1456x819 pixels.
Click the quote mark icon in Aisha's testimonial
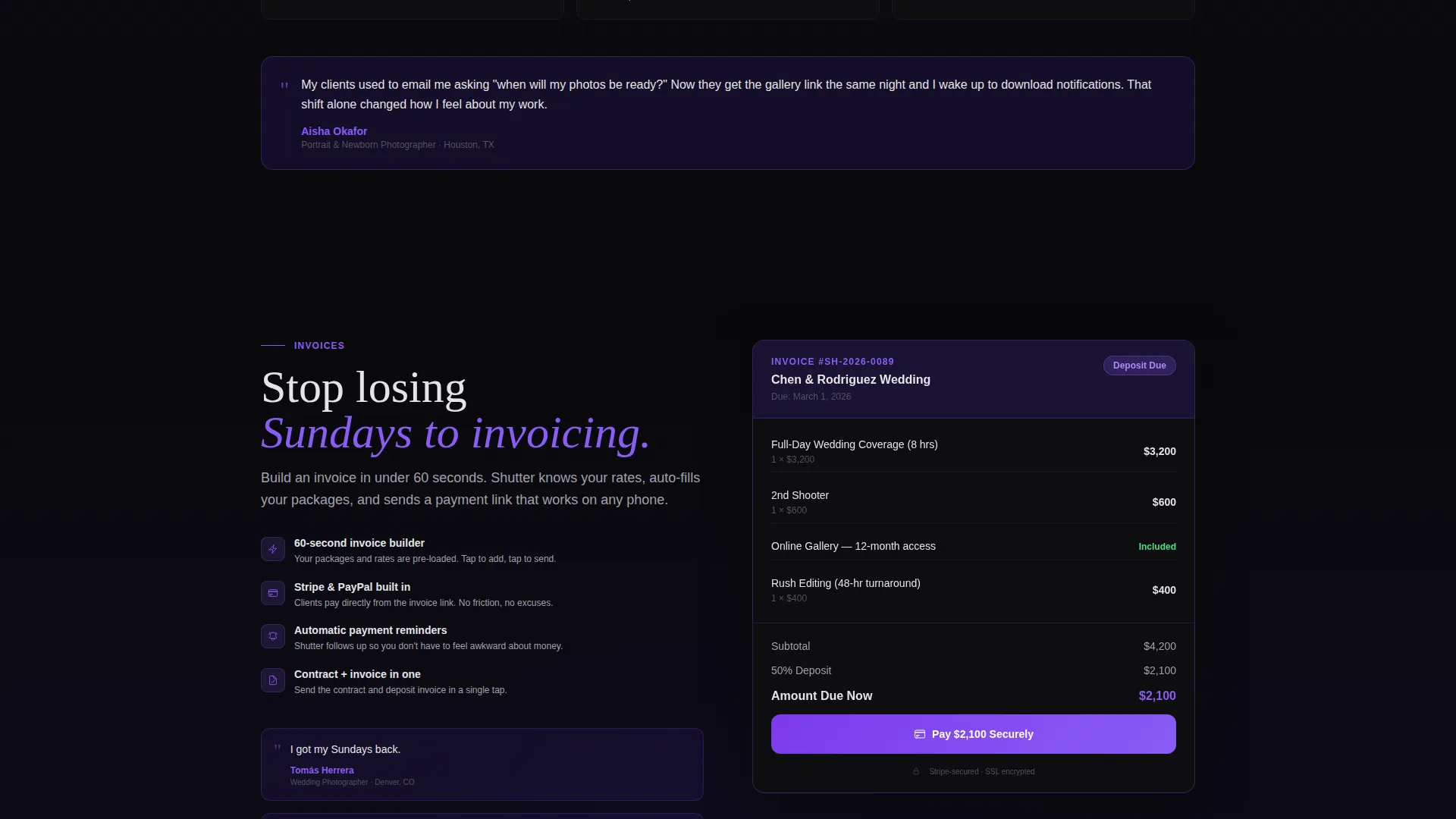pyautogui.click(x=284, y=86)
